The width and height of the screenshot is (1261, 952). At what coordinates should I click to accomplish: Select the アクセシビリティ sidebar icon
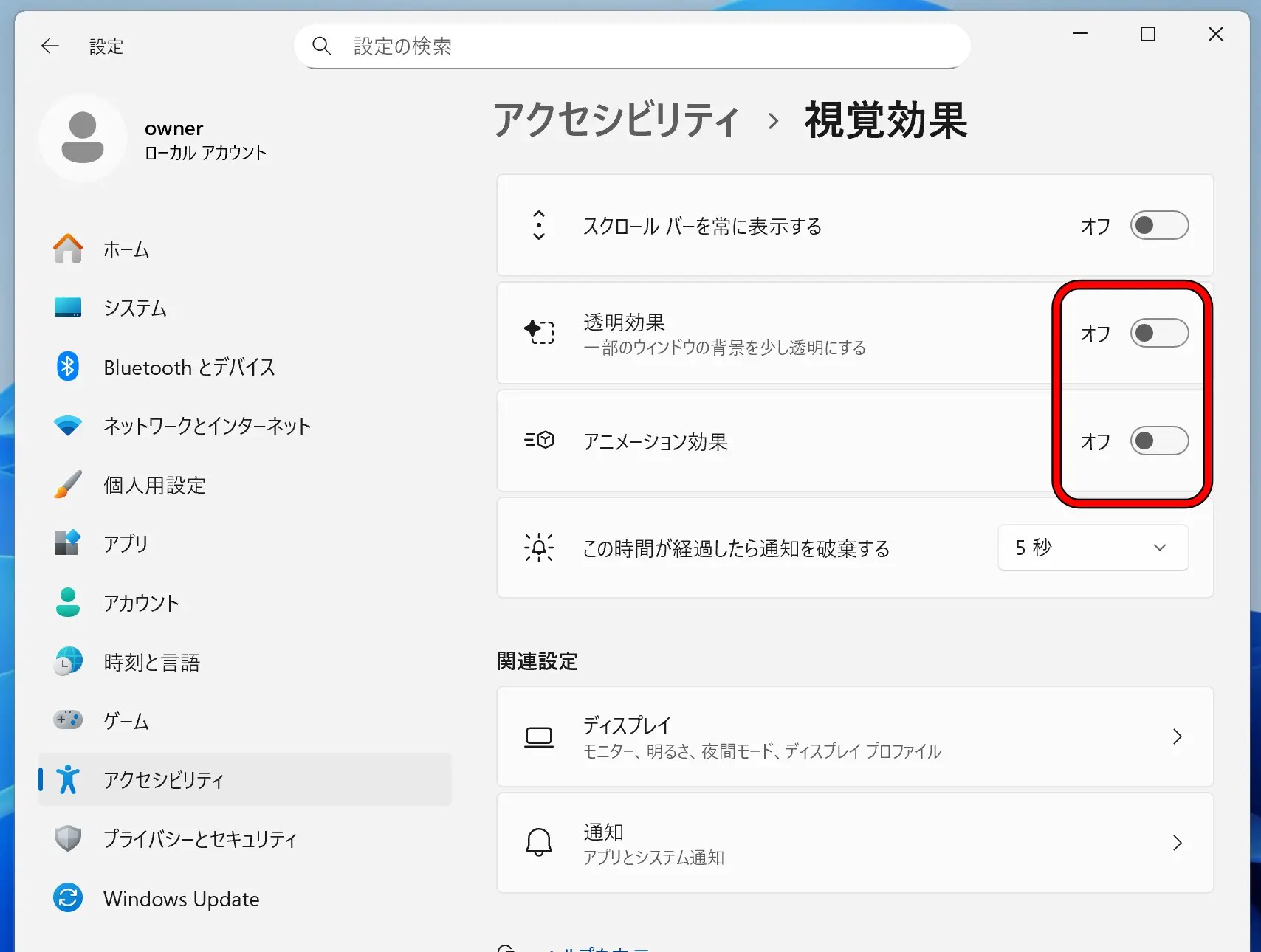coord(68,780)
